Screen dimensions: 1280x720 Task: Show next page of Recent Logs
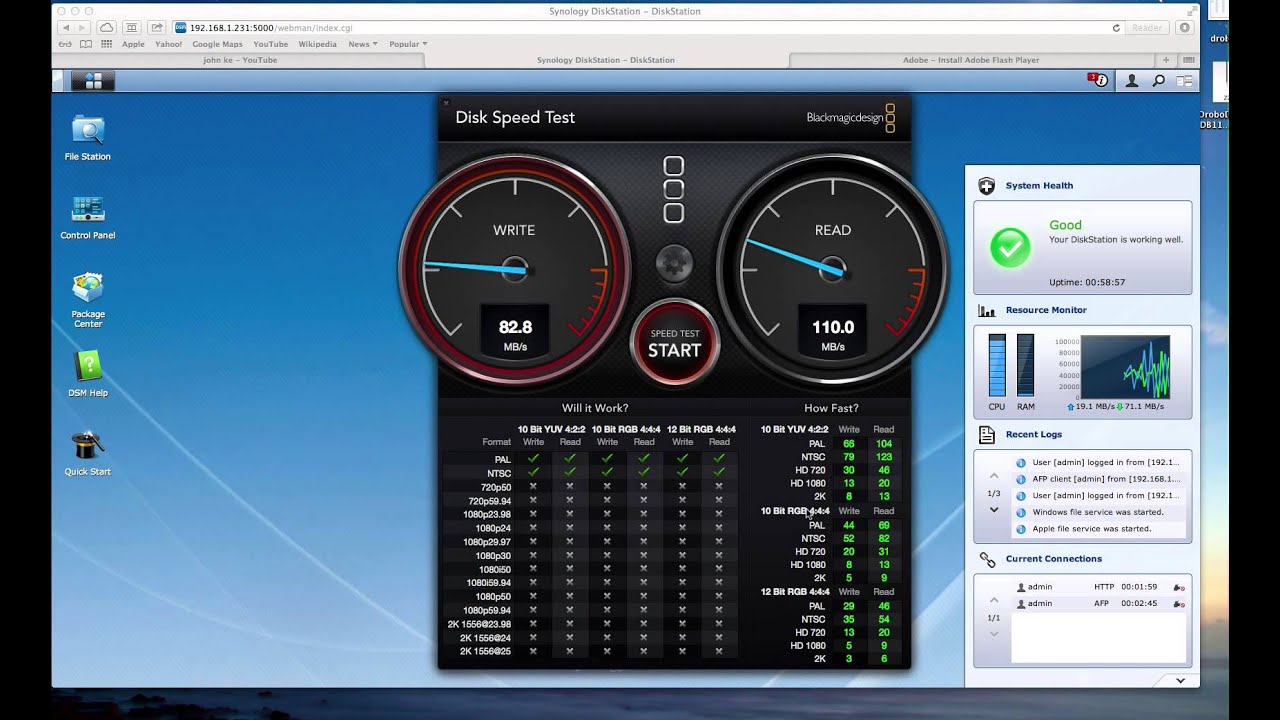993,510
